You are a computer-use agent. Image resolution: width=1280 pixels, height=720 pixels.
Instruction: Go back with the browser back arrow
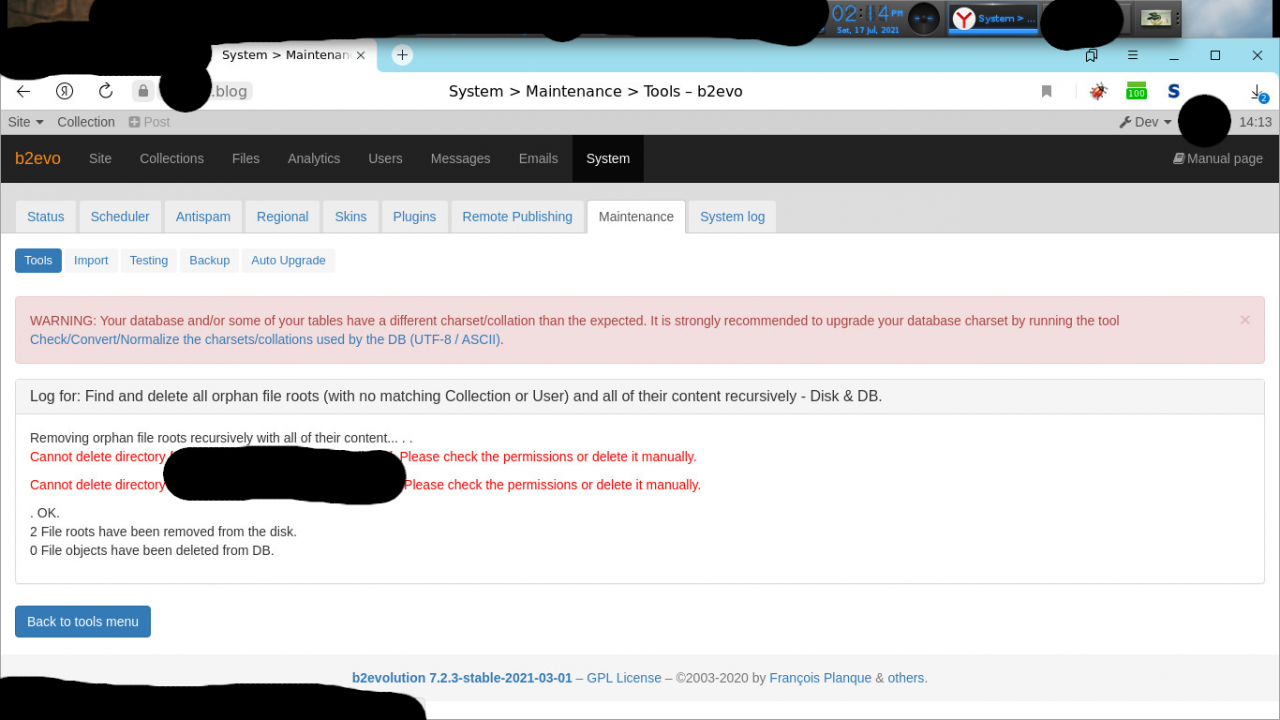(x=24, y=91)
